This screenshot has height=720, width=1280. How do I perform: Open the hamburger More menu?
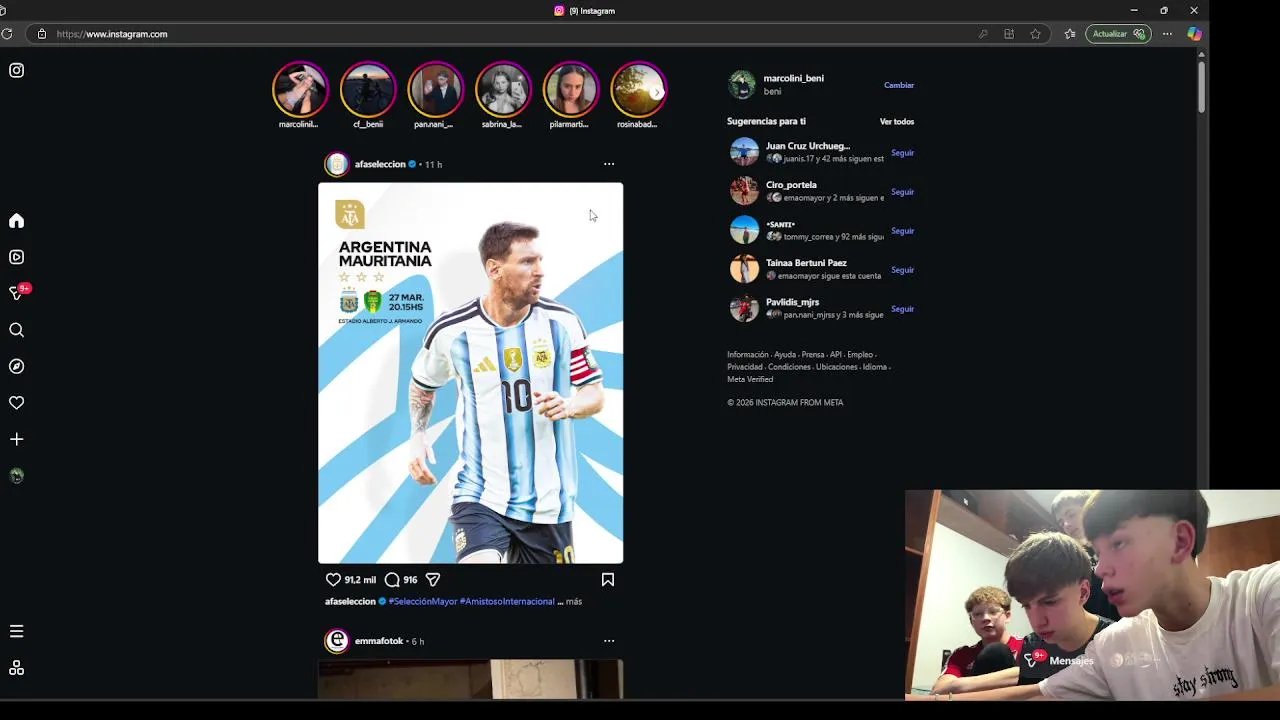tap(17, 631)
